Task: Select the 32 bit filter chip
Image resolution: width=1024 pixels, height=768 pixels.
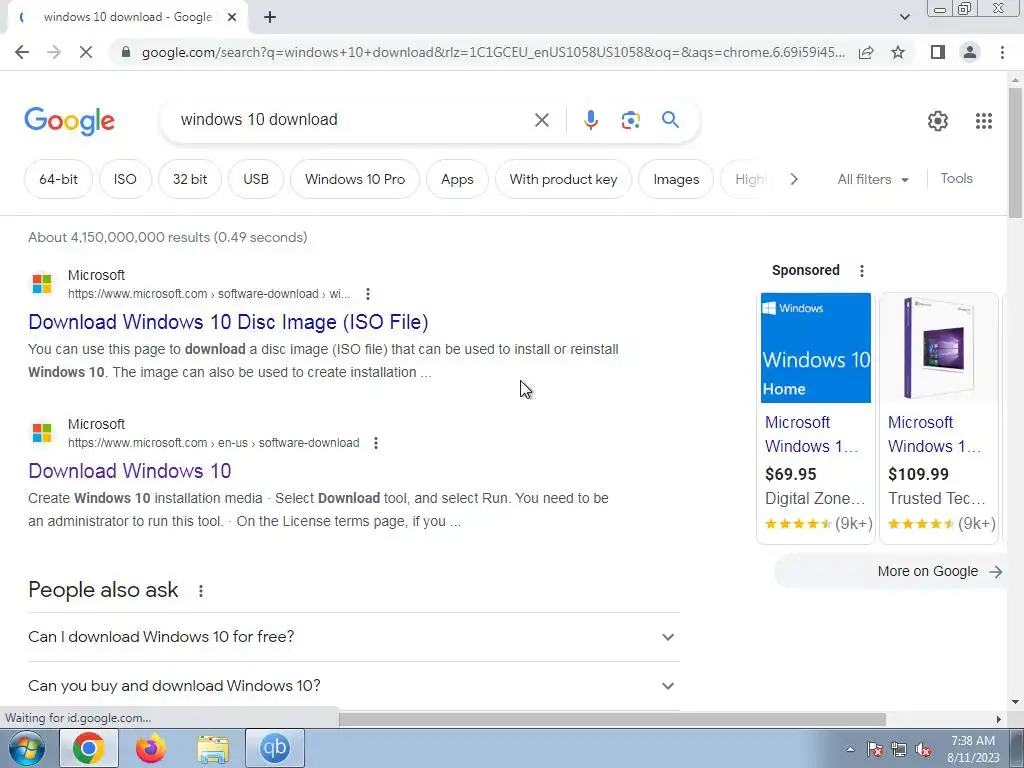Action: (x=190, y=179)
